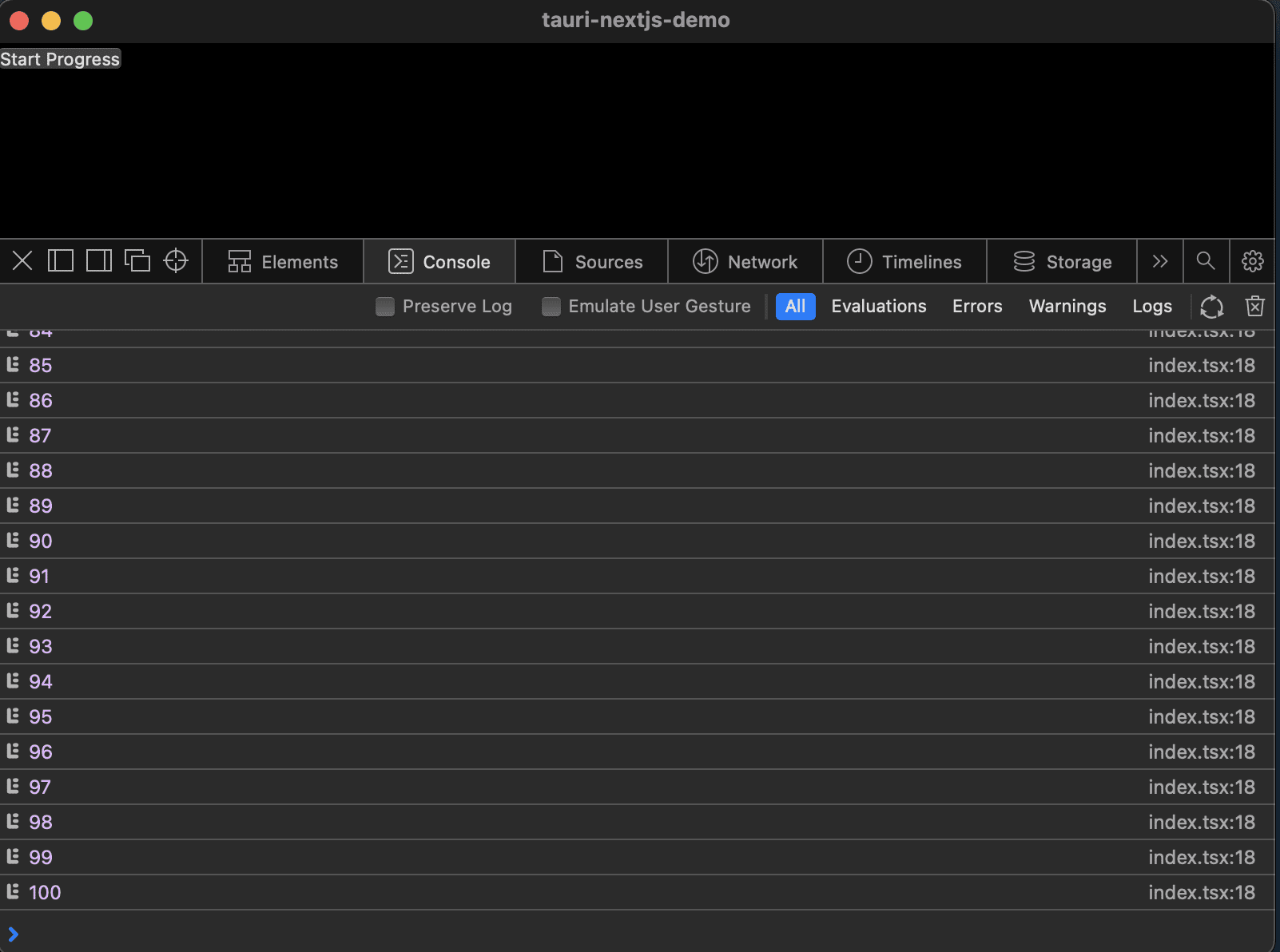Dock inspector to left side
The height and width of the screenshot is (952, 1280).
61,261
